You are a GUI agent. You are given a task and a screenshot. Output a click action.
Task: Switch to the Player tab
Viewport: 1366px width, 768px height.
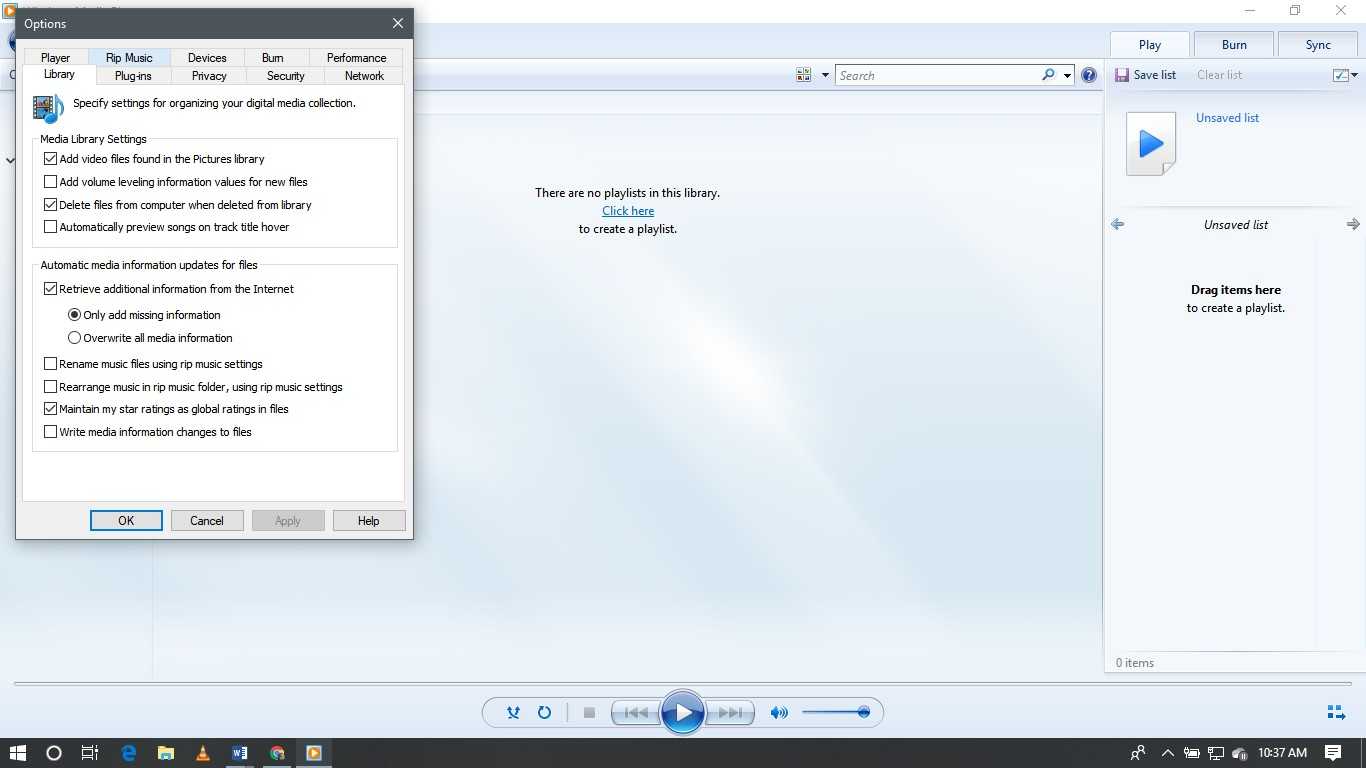click(x=56, y=58)
